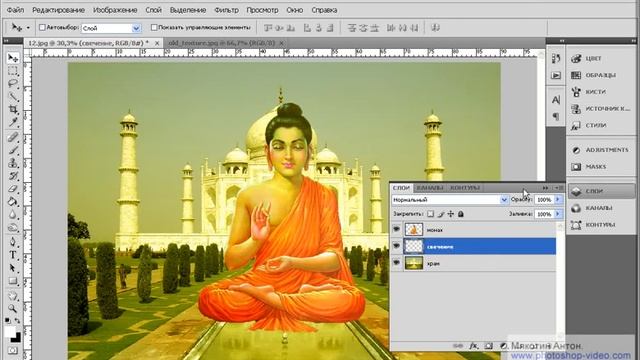The height and width of the screenshot is (360, 640).
Task: Select the Type tool
Action: coord(13,255)
